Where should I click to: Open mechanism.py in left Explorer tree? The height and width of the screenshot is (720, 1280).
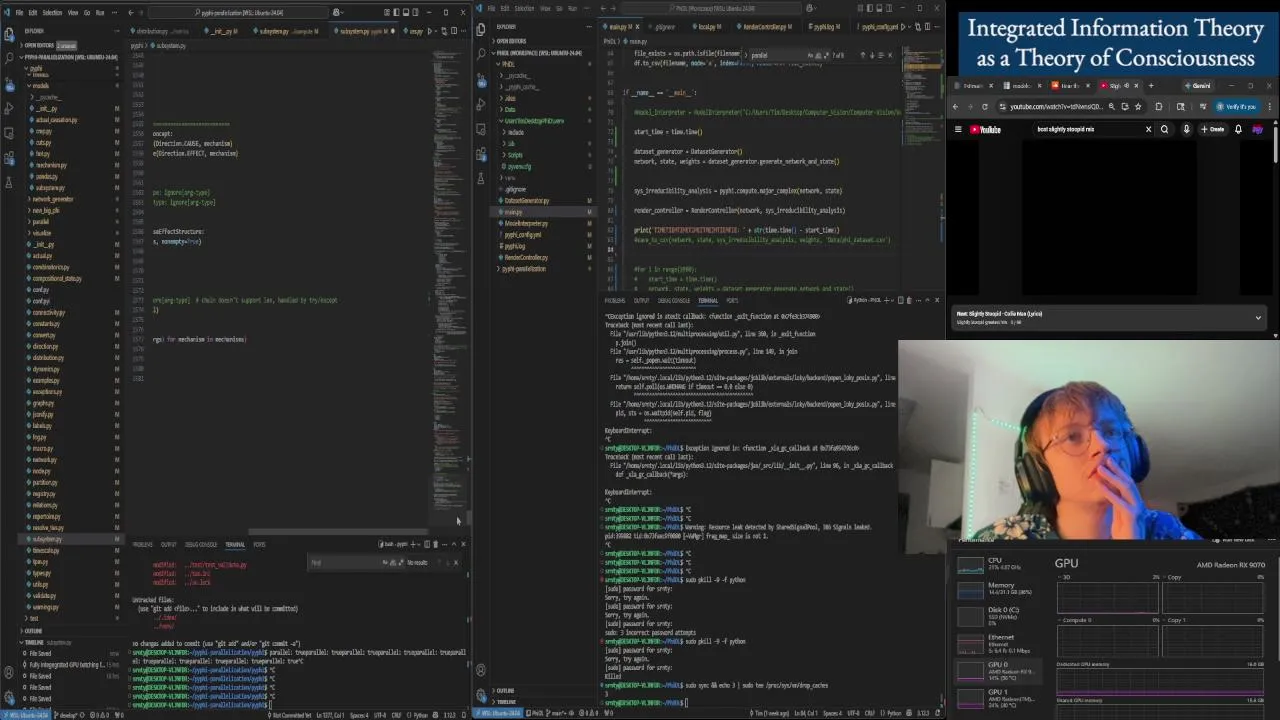click(50, 165)
